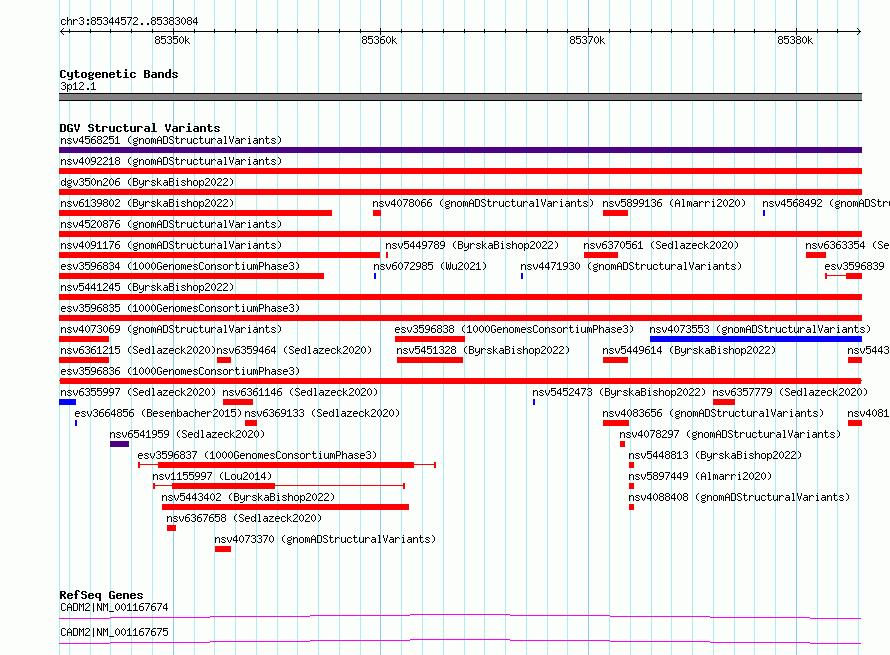
Task: Click the gray cytogenetic band bar
Action: (x=460, y=97)
